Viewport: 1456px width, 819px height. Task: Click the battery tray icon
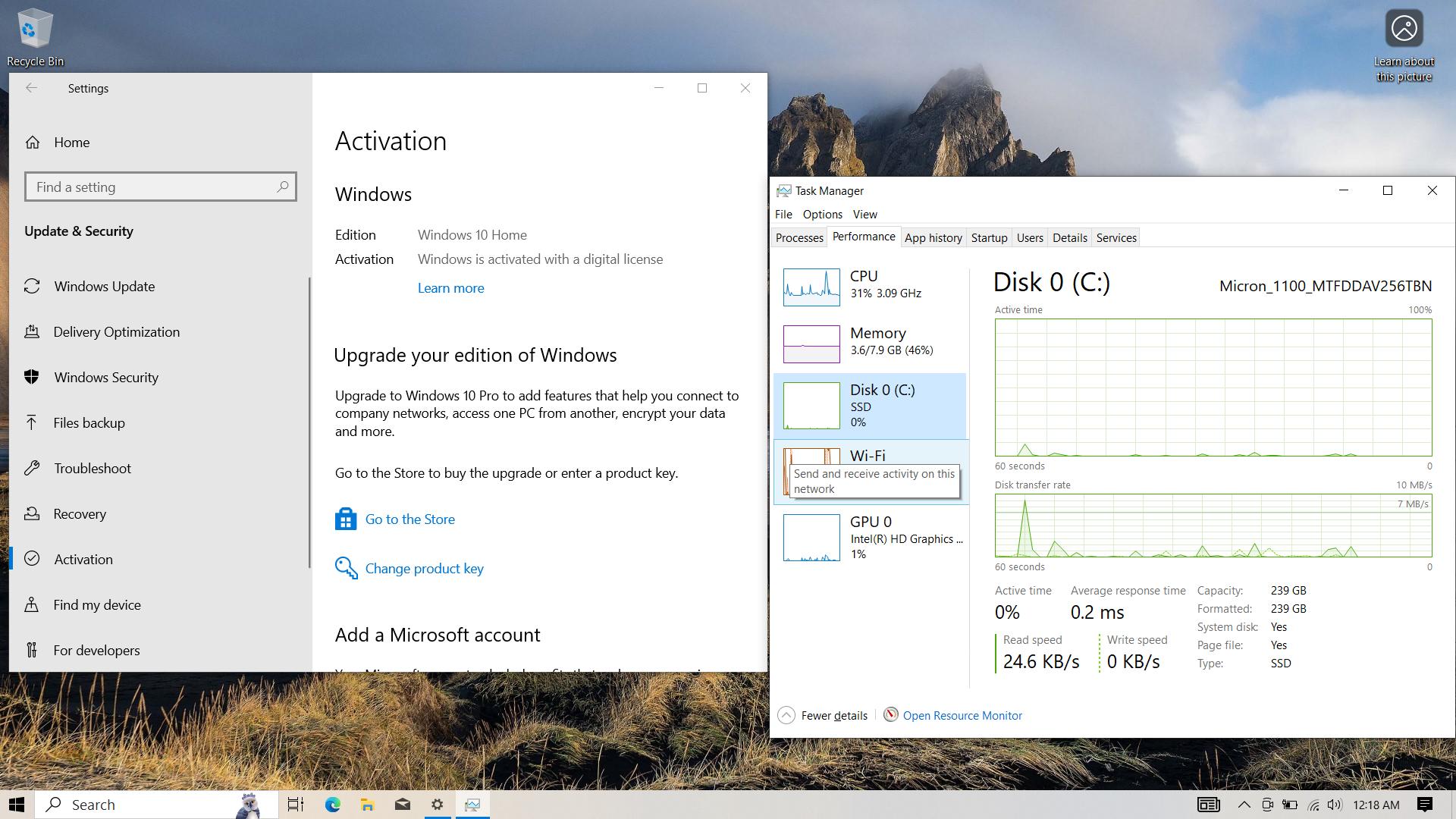pos(1290,805)
